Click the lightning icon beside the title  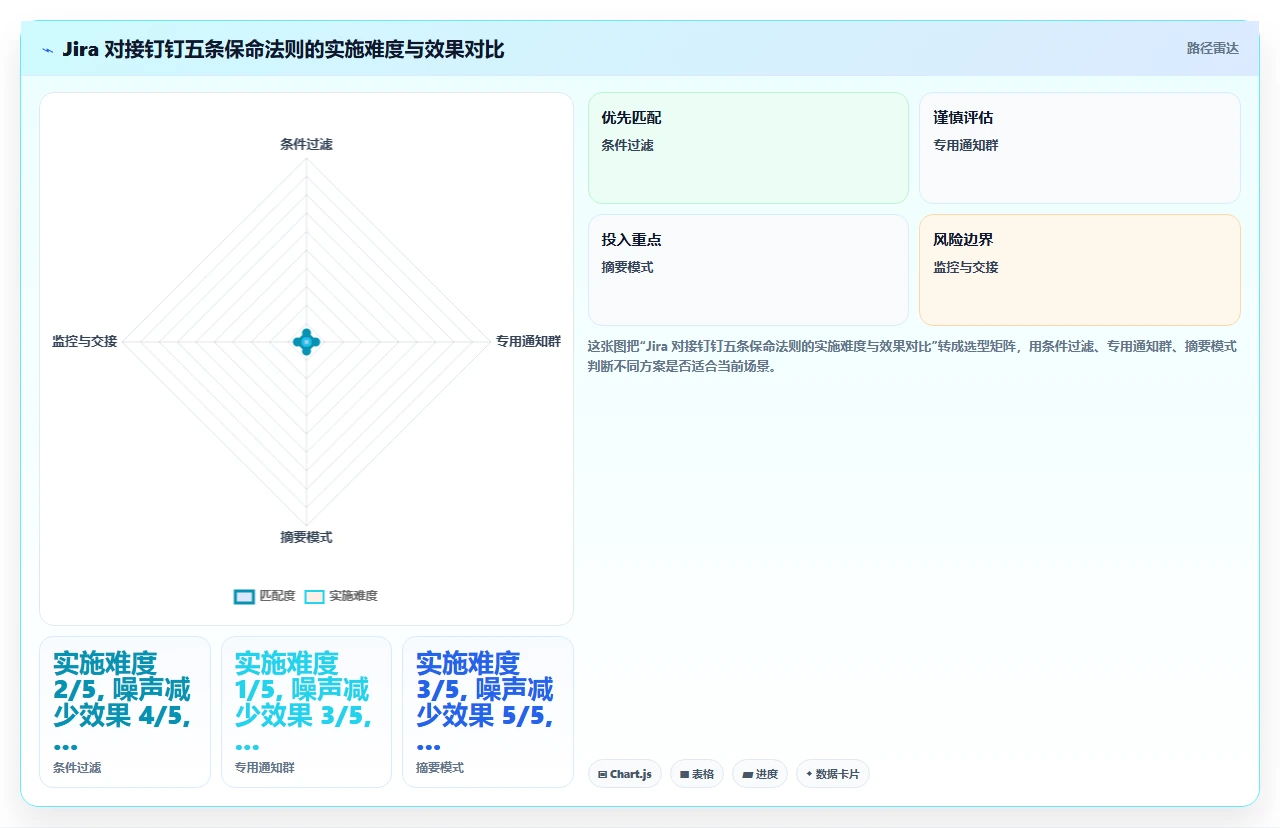[47, 50]
